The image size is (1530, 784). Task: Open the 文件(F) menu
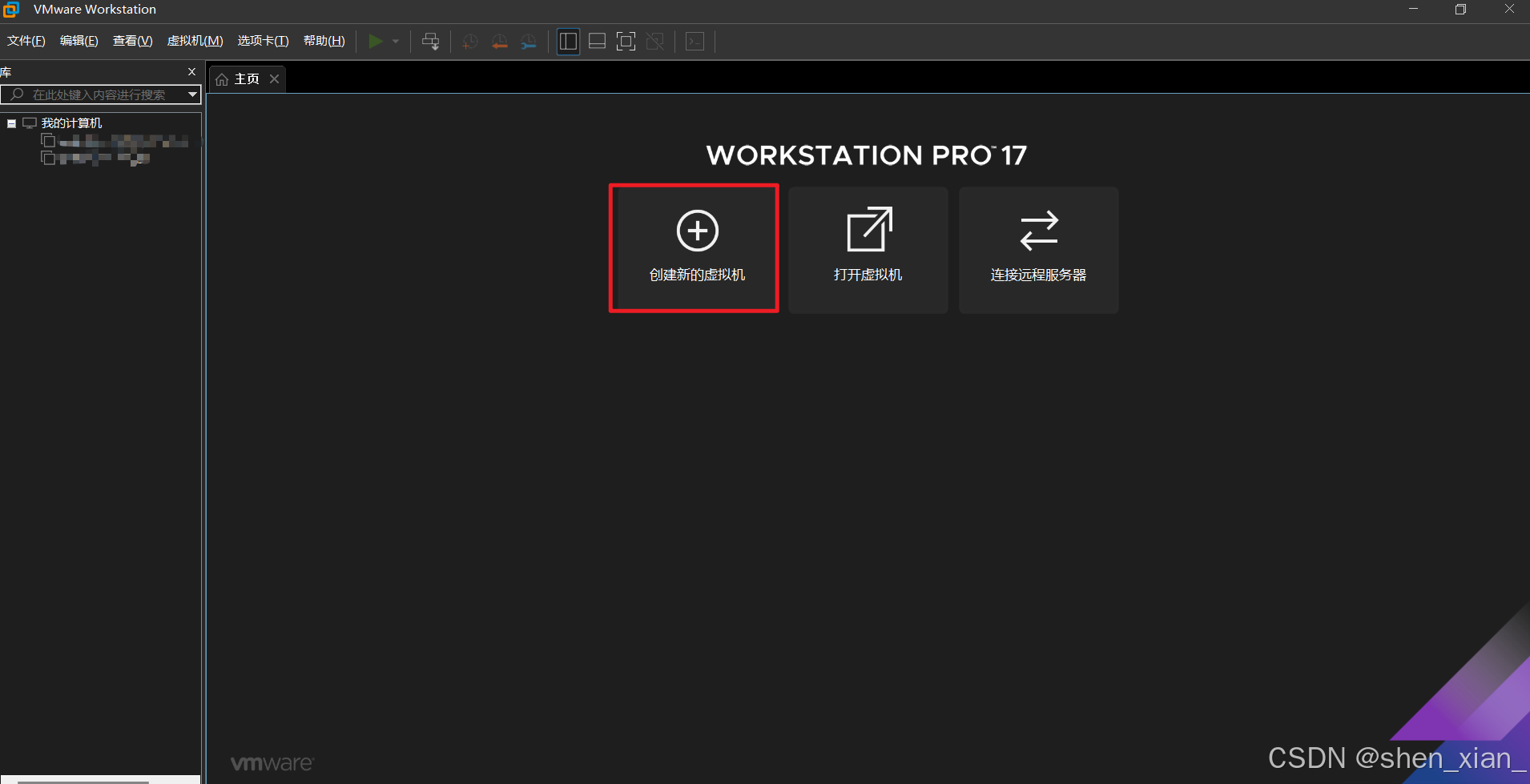coord(26,41)
